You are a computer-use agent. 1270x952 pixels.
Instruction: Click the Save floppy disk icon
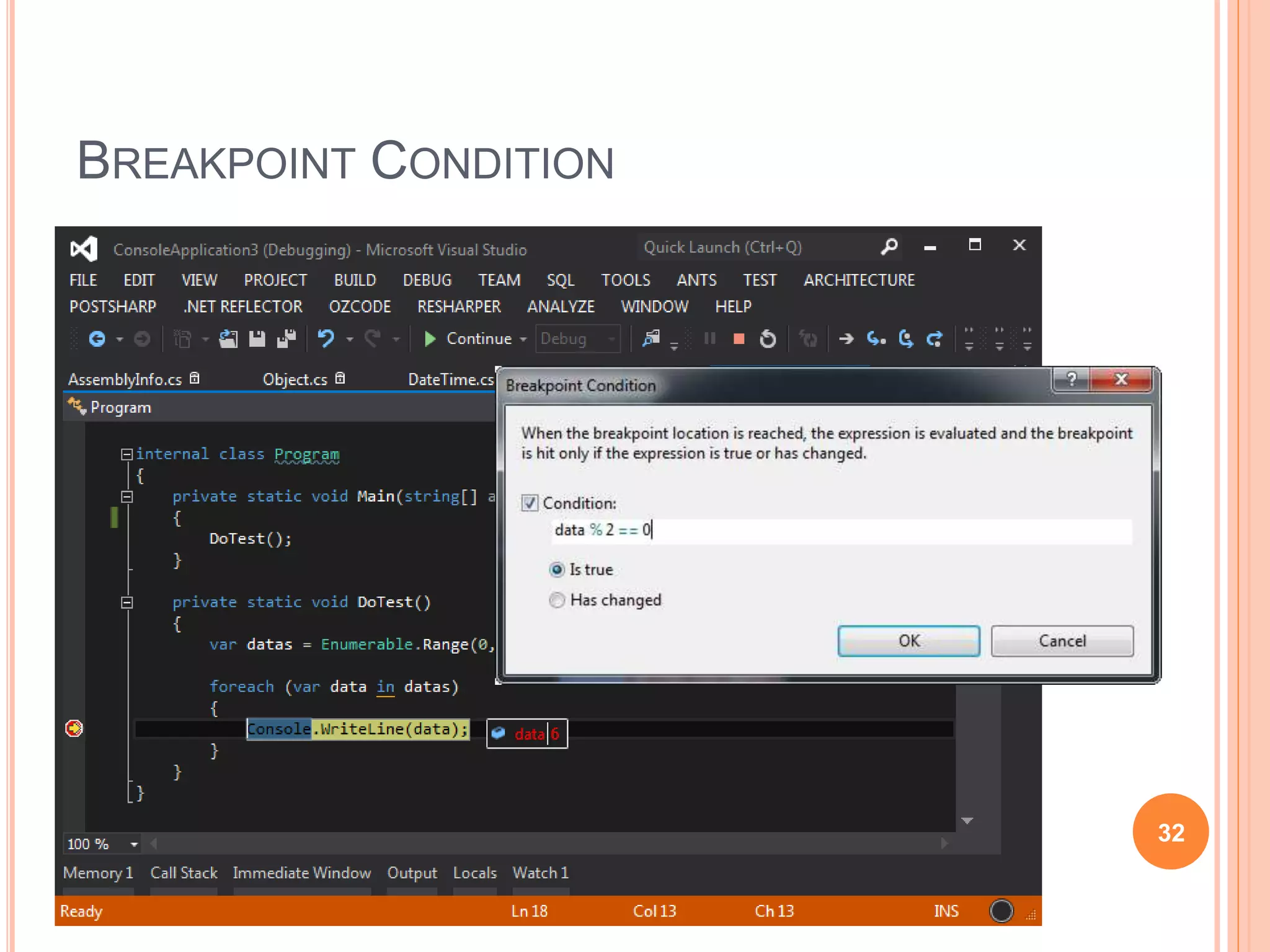coord(257,339)
